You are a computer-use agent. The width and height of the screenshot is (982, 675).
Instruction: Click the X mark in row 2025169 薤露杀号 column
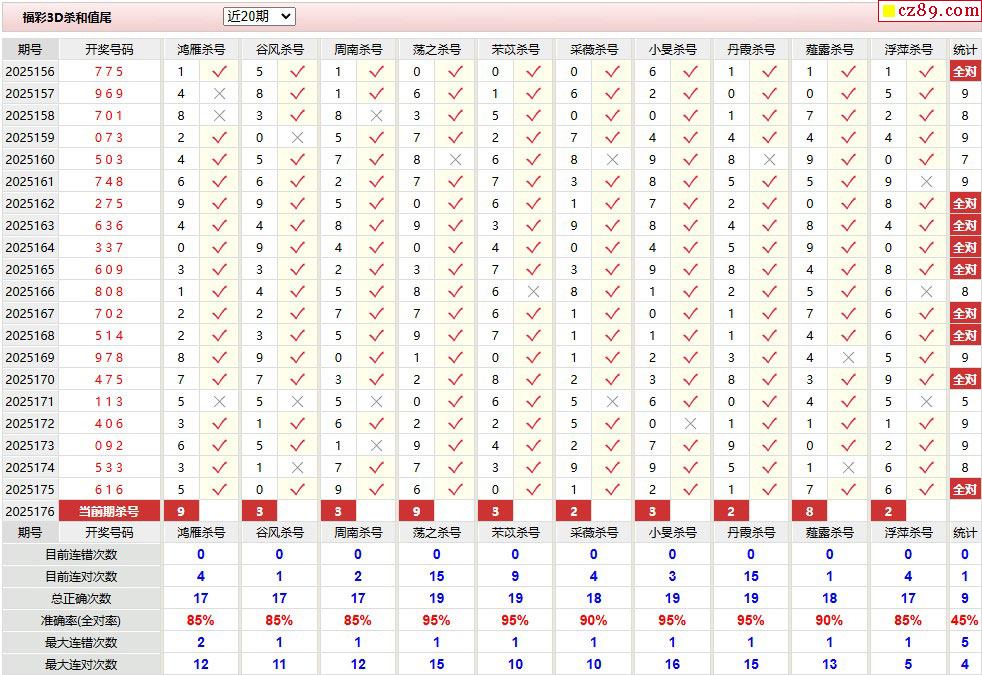tap(848, 358)
